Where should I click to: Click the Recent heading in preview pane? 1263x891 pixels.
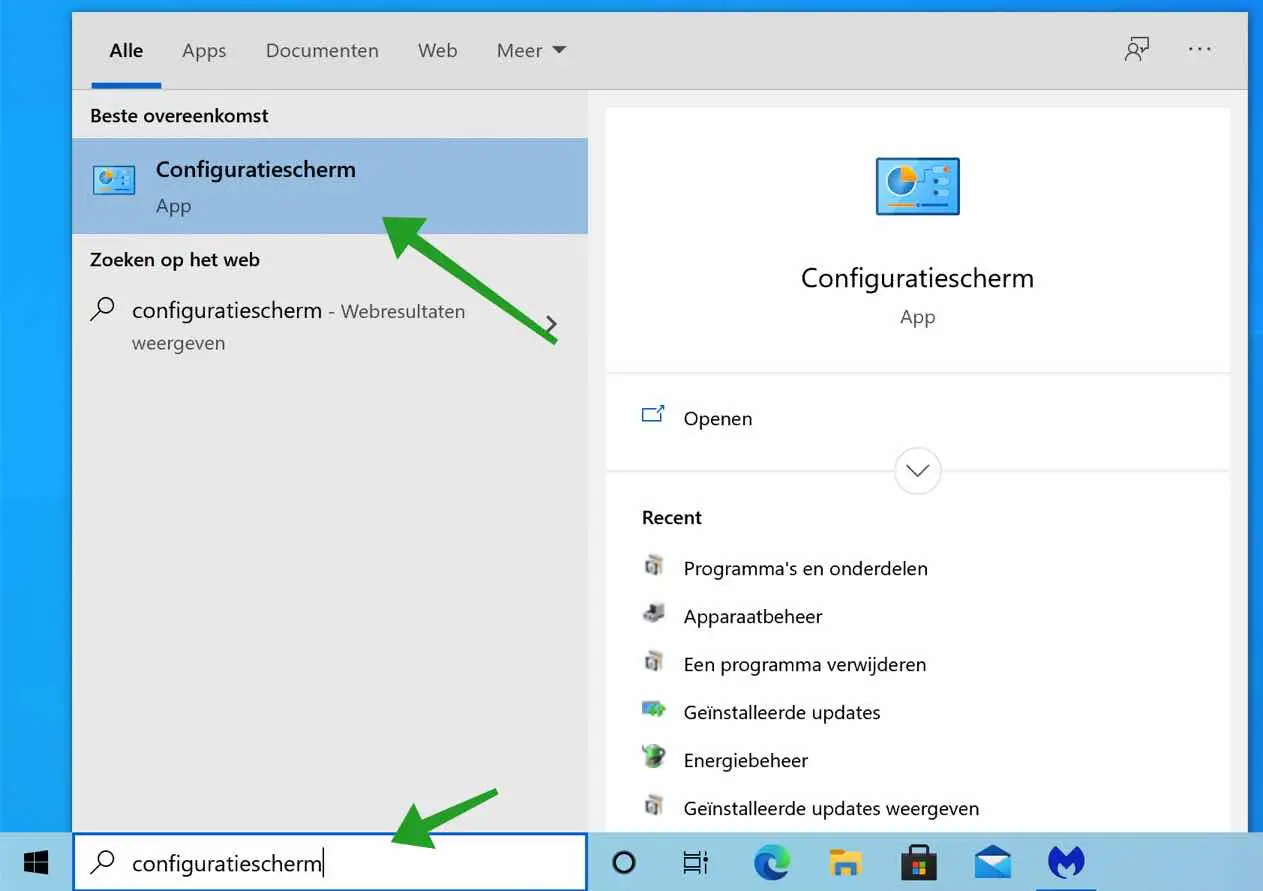click(672, 518)
